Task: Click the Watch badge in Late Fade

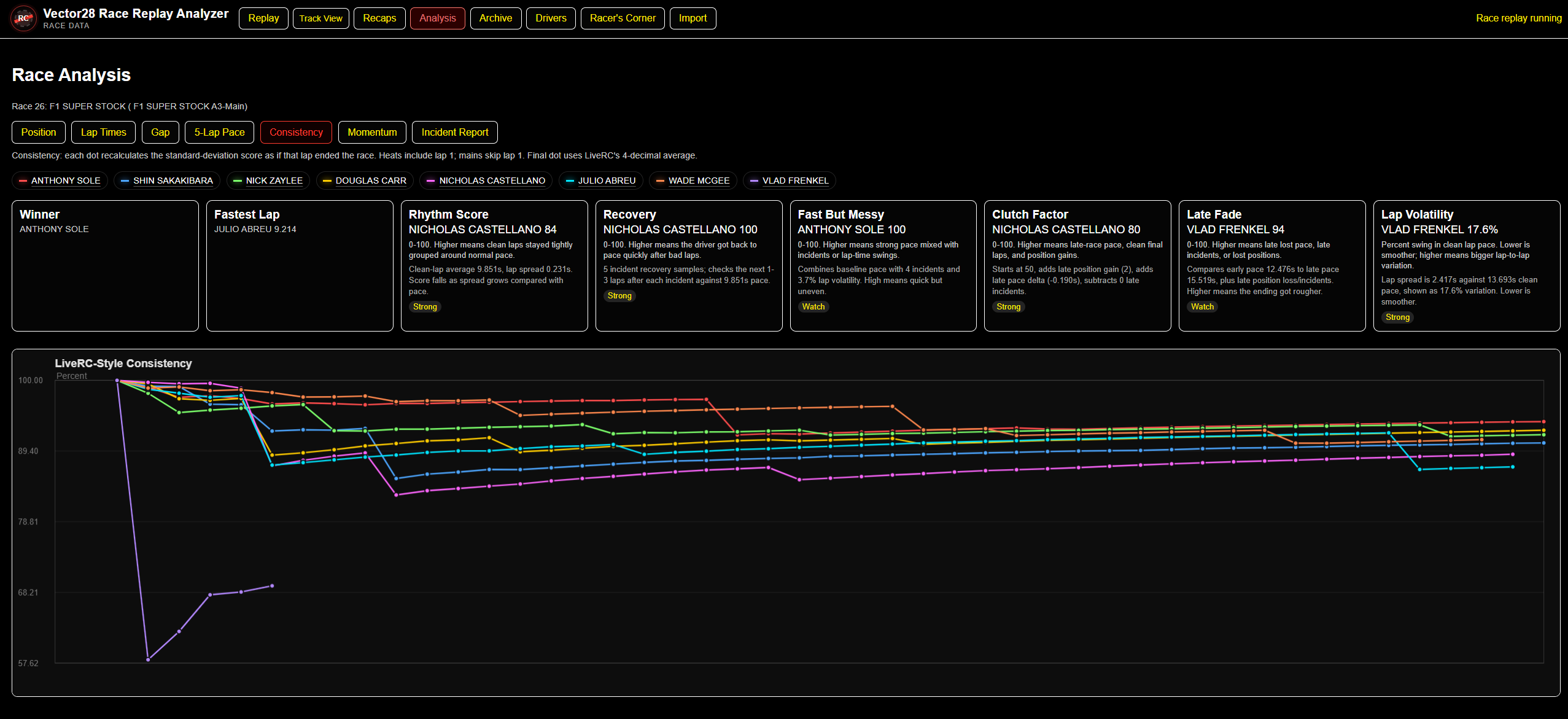Action: tap(1203, 307)
